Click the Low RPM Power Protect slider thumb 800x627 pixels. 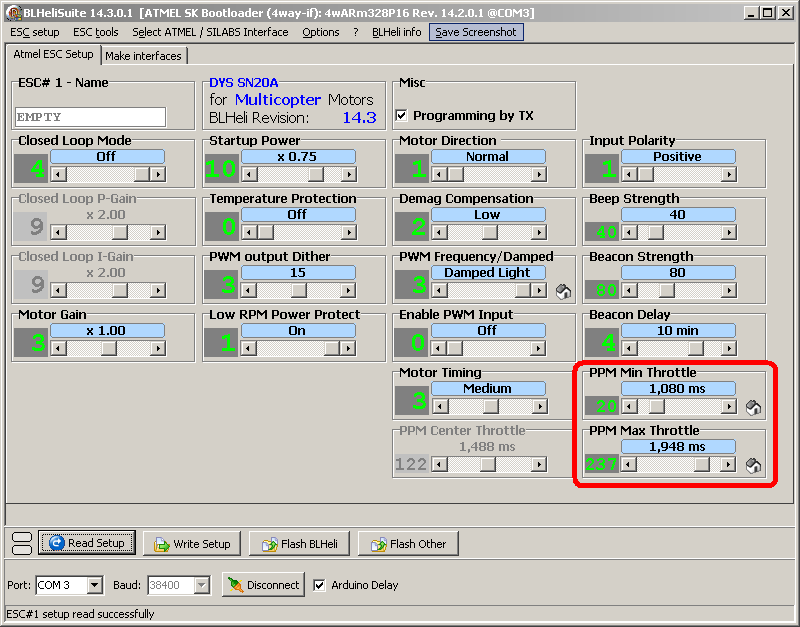click(332, 348)
